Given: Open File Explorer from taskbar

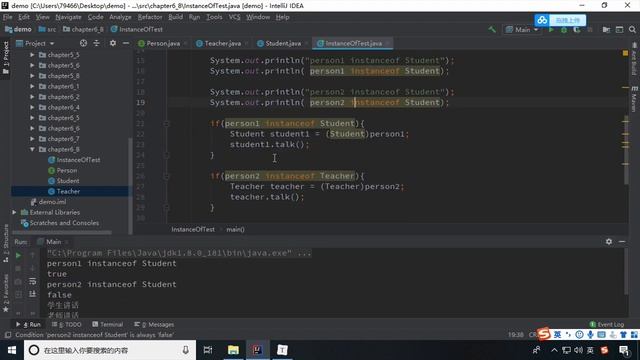Looking at the screenshot, I should point(233,350).
